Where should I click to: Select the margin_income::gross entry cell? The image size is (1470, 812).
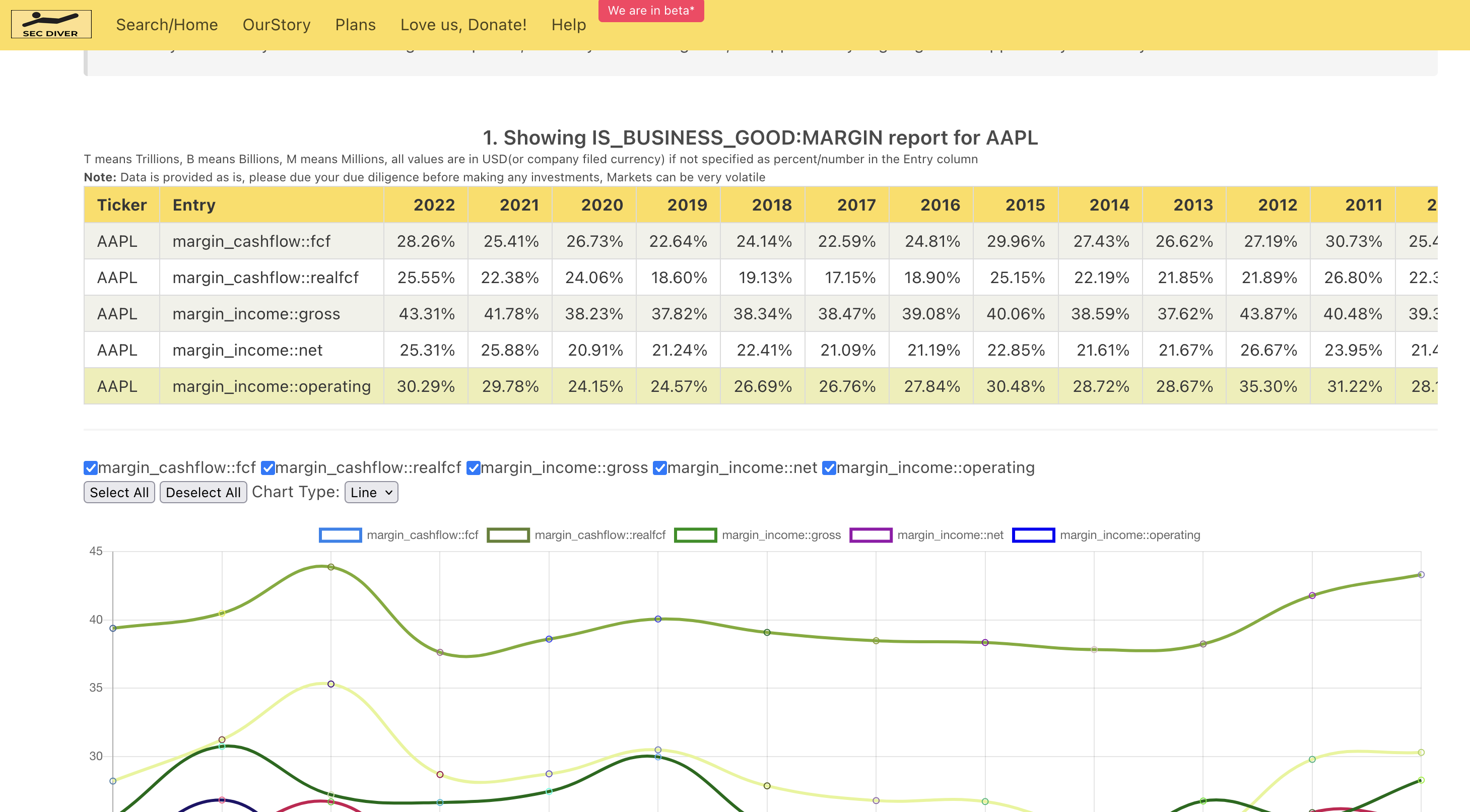[x=272, y=314]
